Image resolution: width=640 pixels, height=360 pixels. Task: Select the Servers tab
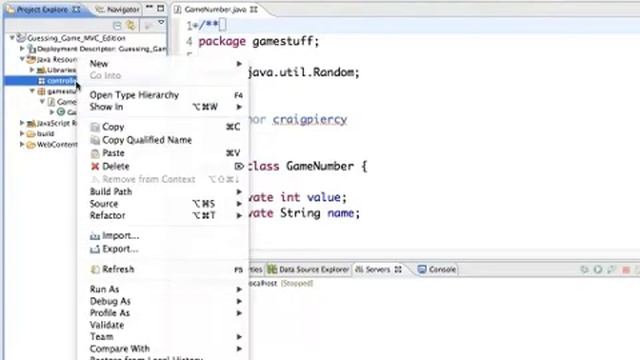pos(378,269)
